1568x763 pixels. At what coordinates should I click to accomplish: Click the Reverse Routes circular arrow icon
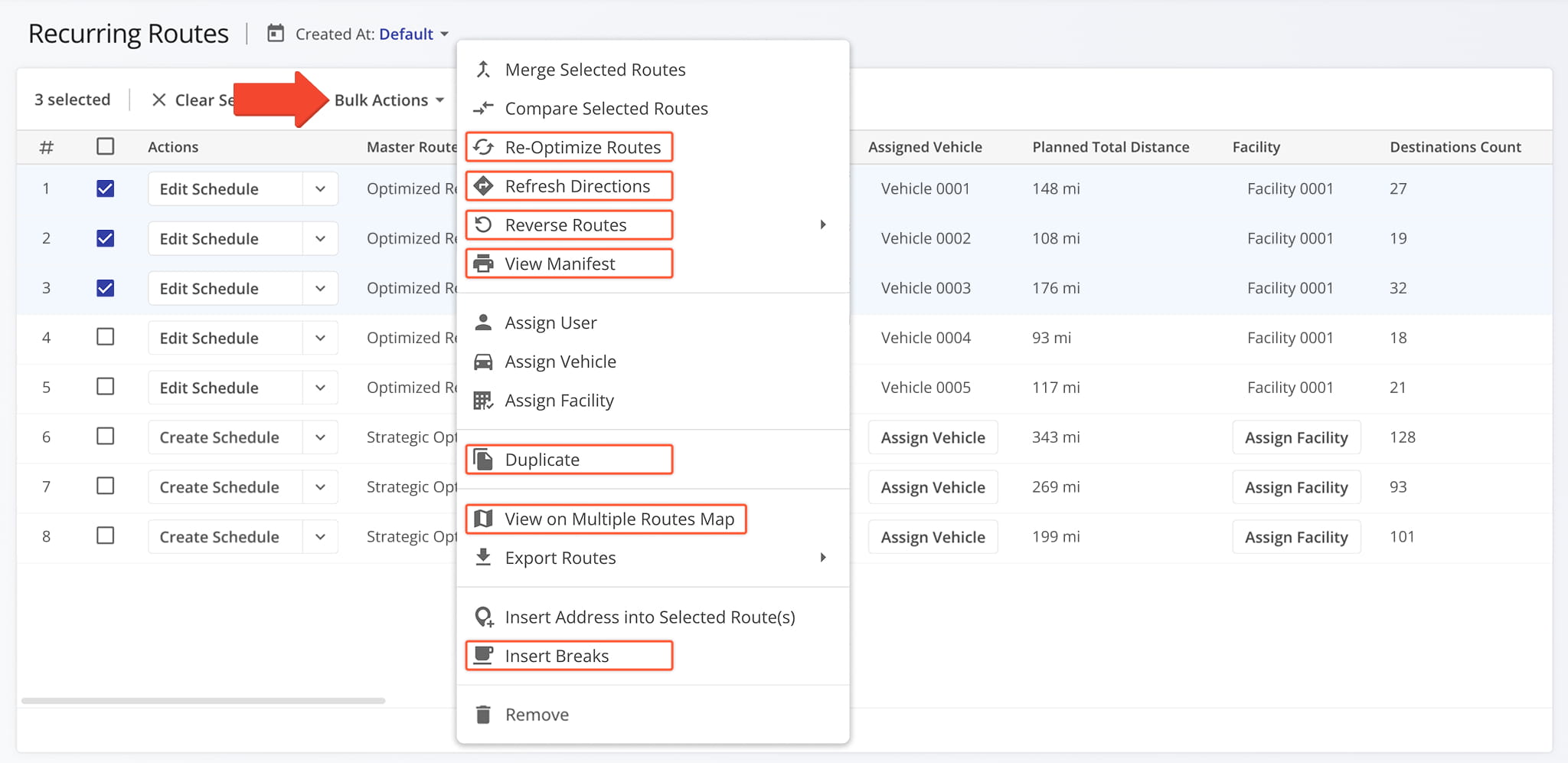484,224
